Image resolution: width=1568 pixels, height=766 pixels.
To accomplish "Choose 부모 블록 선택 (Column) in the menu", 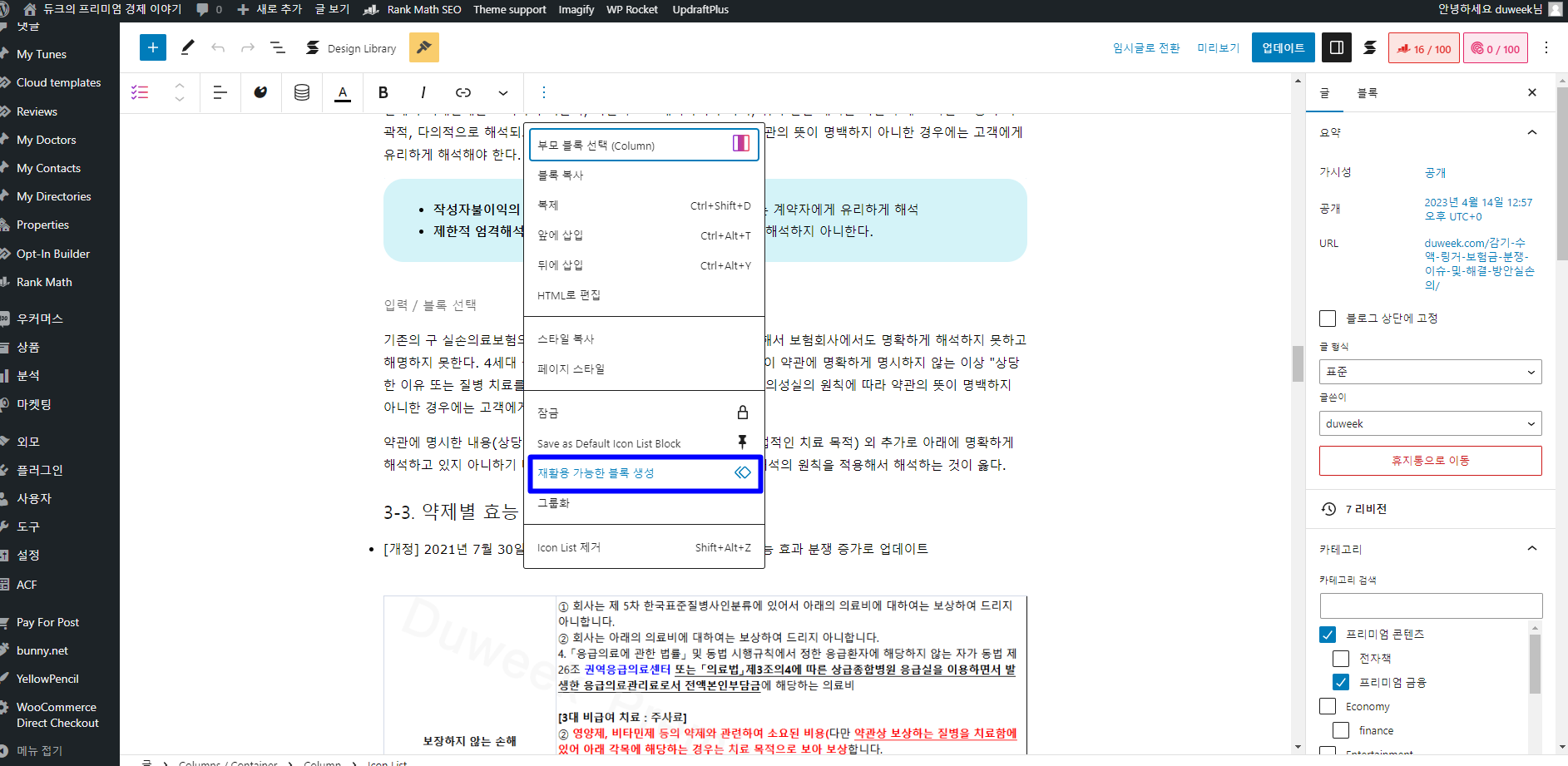I will tap(645, 145).
